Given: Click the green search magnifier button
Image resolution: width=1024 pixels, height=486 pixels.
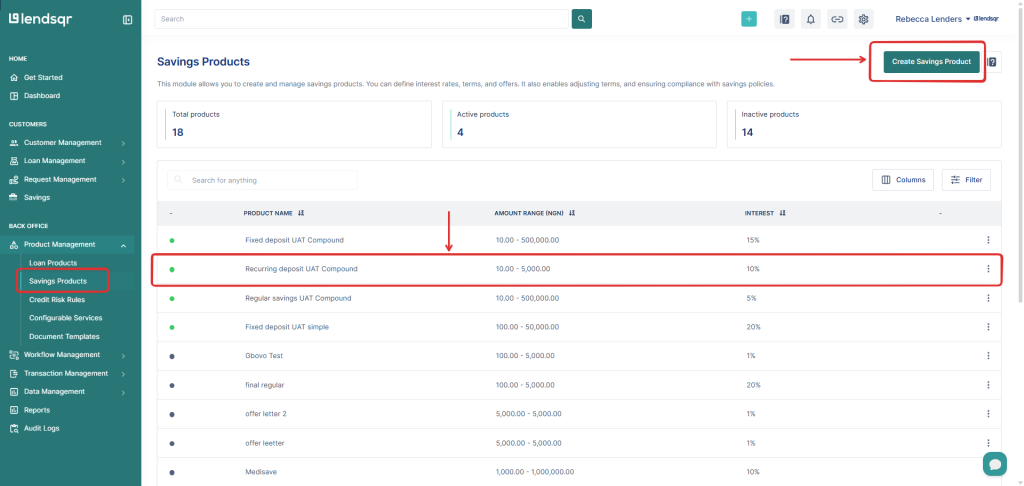Looking at the screenshot, I should click(x=581, y=19).
